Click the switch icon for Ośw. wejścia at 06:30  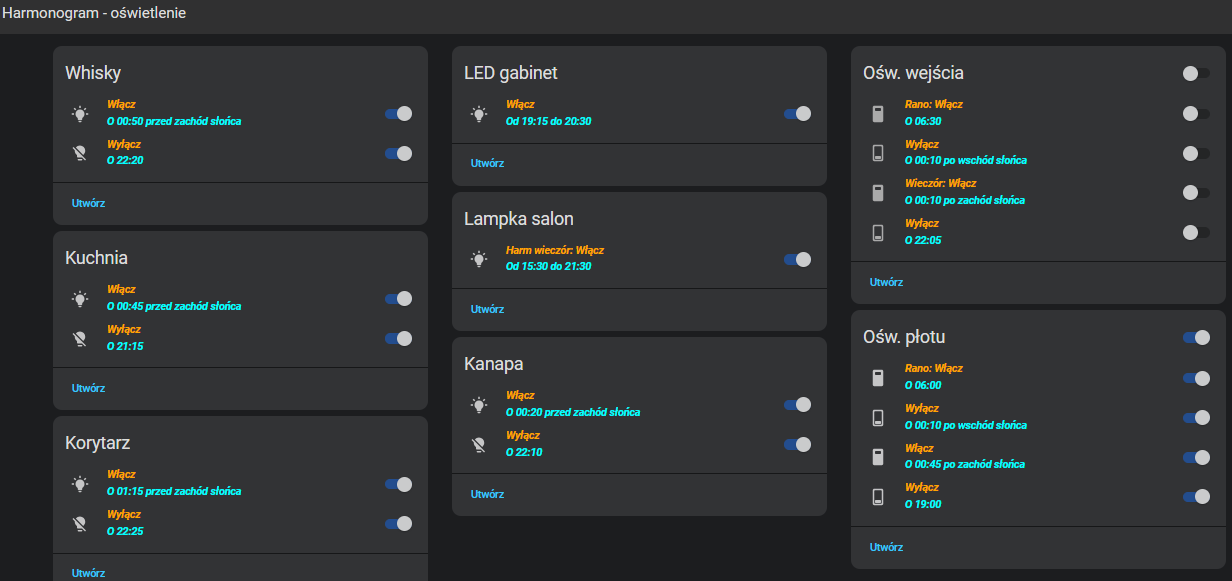(878, 114)
